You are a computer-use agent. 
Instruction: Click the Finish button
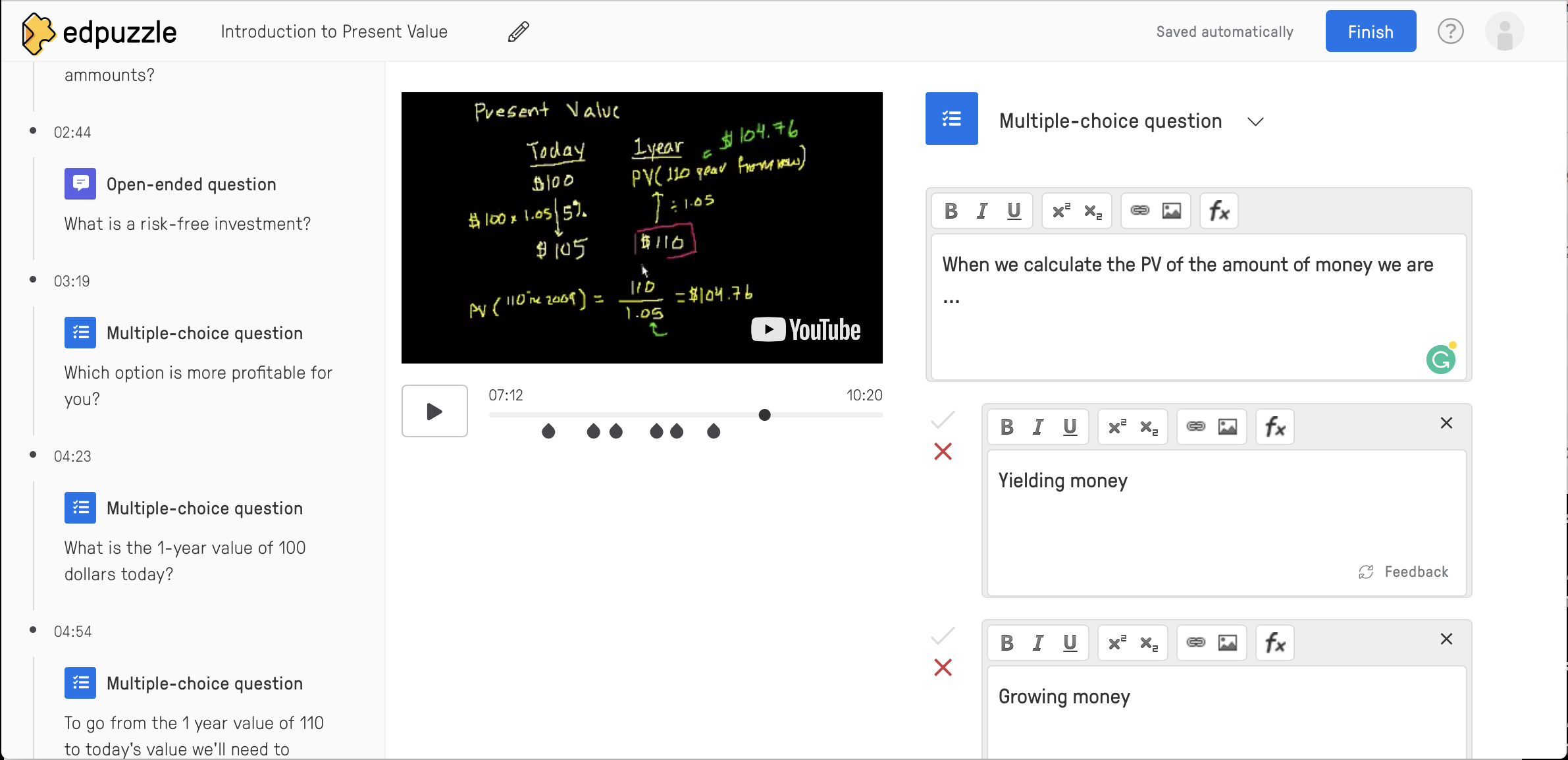1370,32
